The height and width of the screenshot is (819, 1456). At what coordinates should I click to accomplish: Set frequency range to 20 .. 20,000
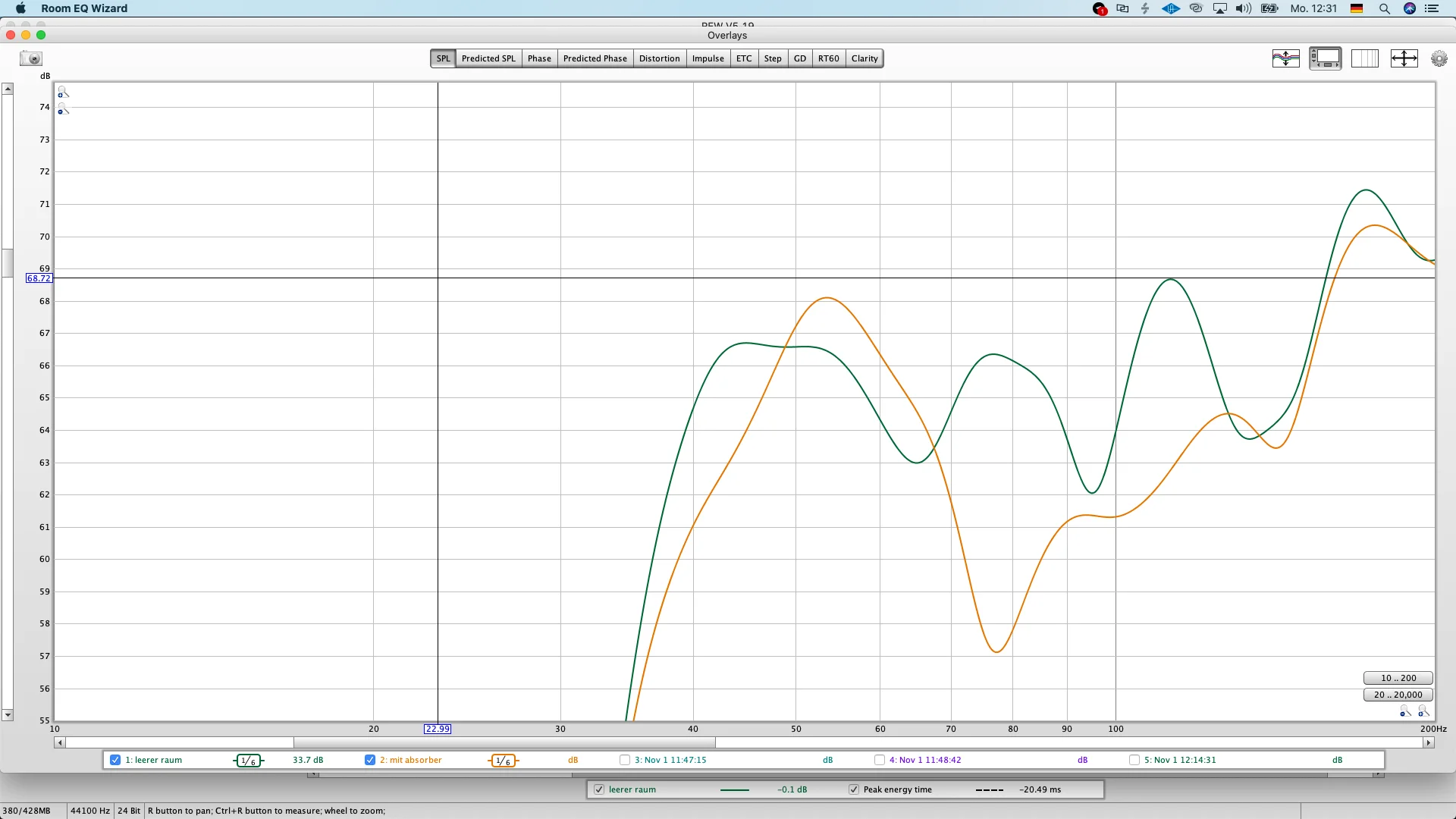[x=1398, y=695]
